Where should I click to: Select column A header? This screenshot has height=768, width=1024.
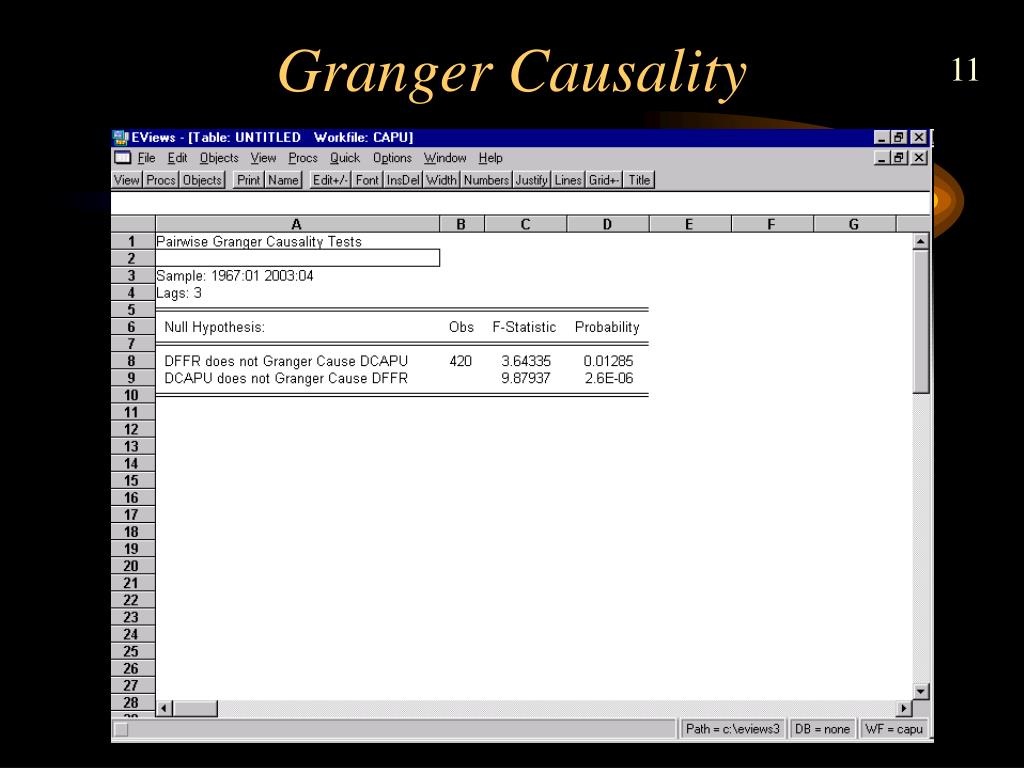[x=297, y=224]
